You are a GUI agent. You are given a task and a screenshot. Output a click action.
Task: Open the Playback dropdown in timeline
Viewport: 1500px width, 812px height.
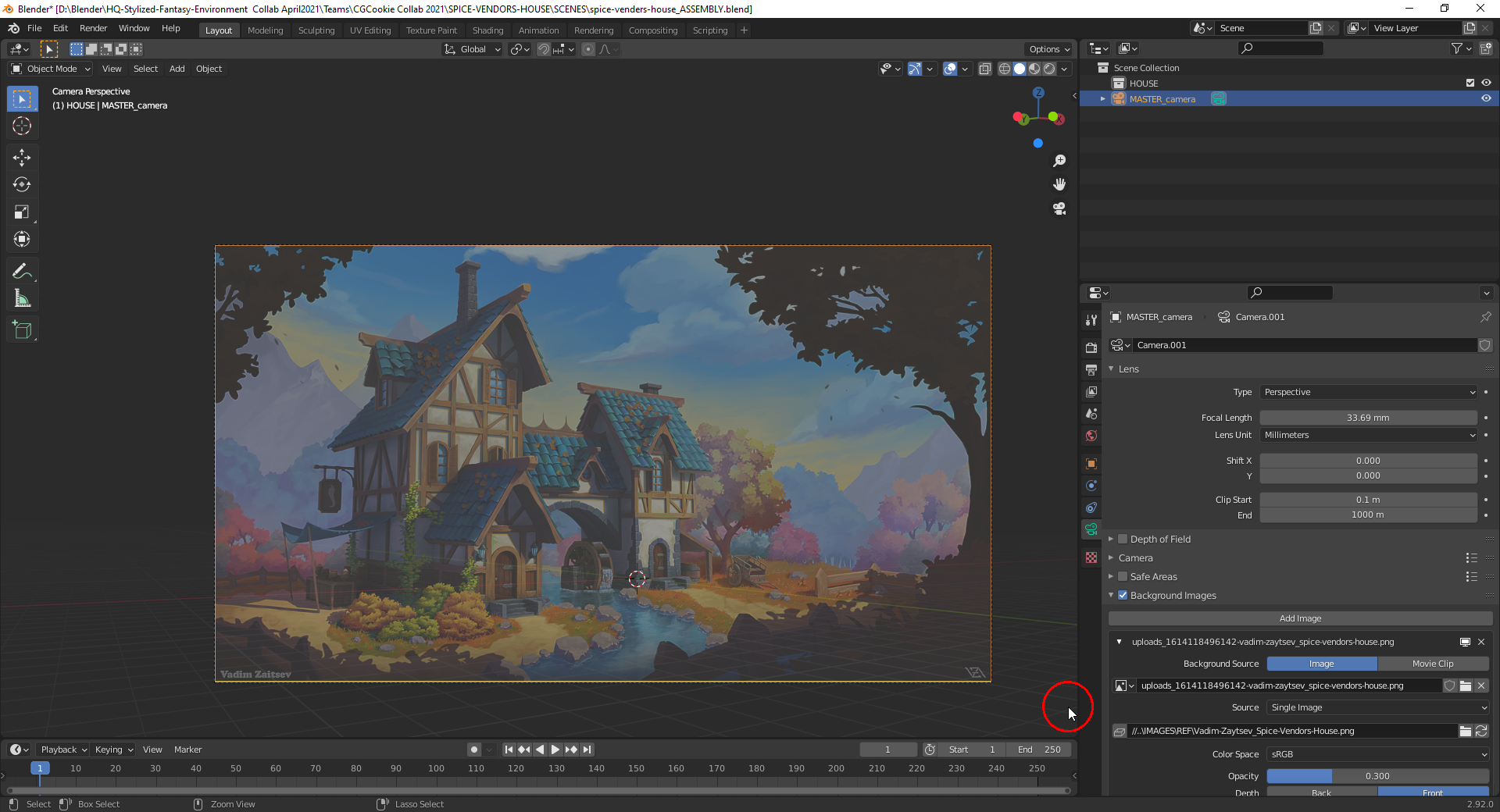(63, 750)
